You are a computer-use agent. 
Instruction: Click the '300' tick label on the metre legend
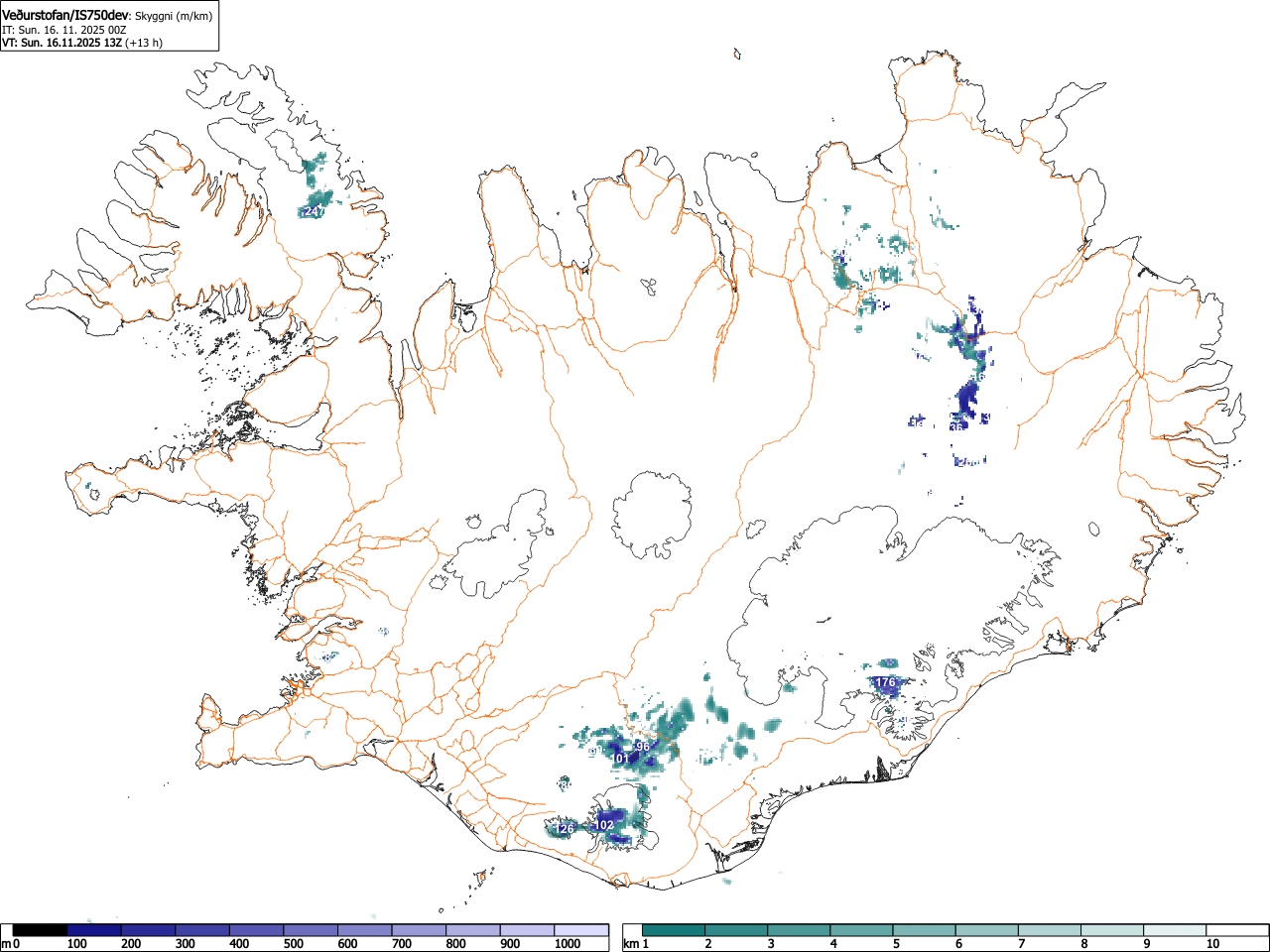pos(186,944)
